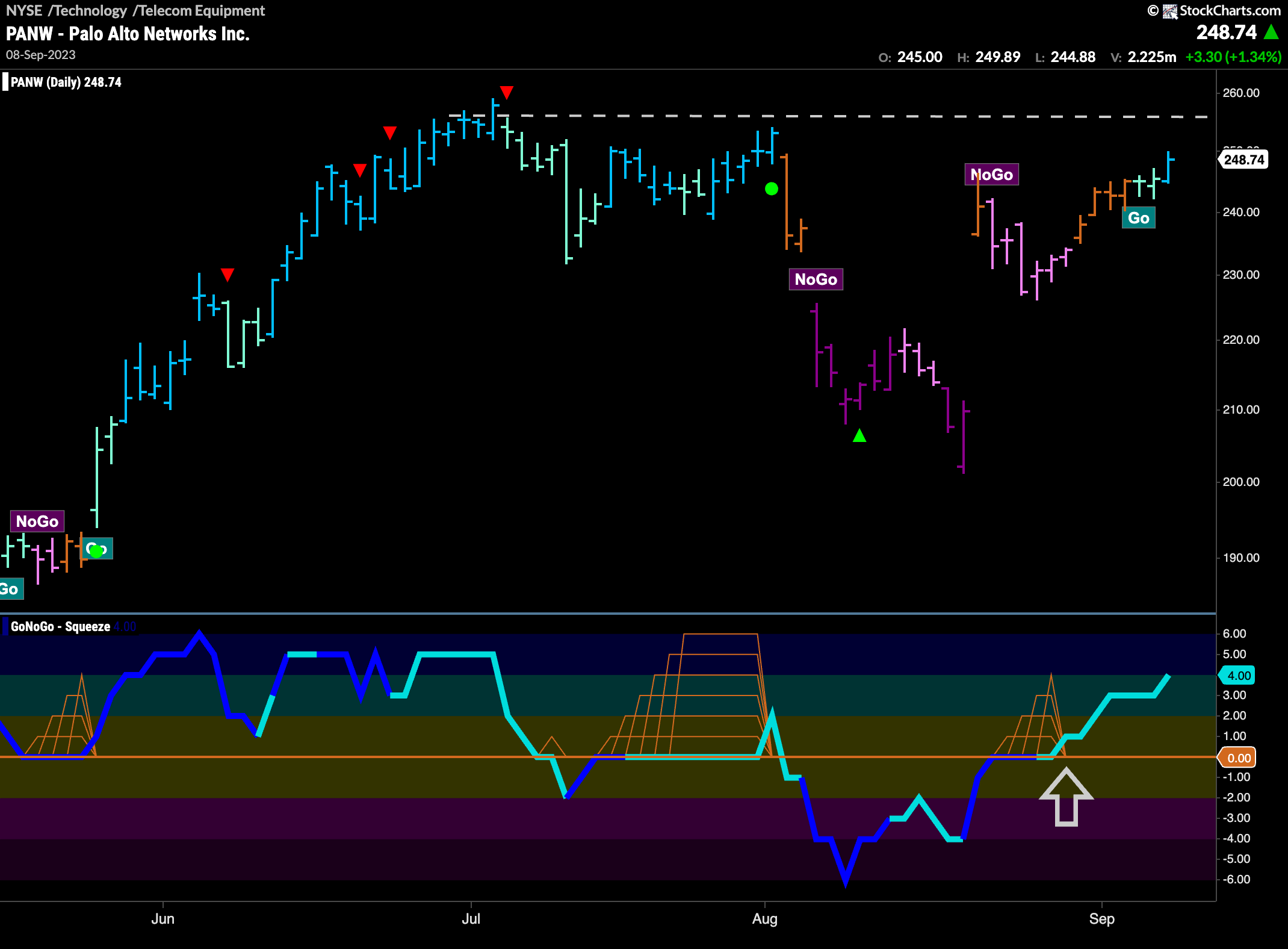
Task: Click the StockCharts.com logo icon
Action: point(1170,11)
